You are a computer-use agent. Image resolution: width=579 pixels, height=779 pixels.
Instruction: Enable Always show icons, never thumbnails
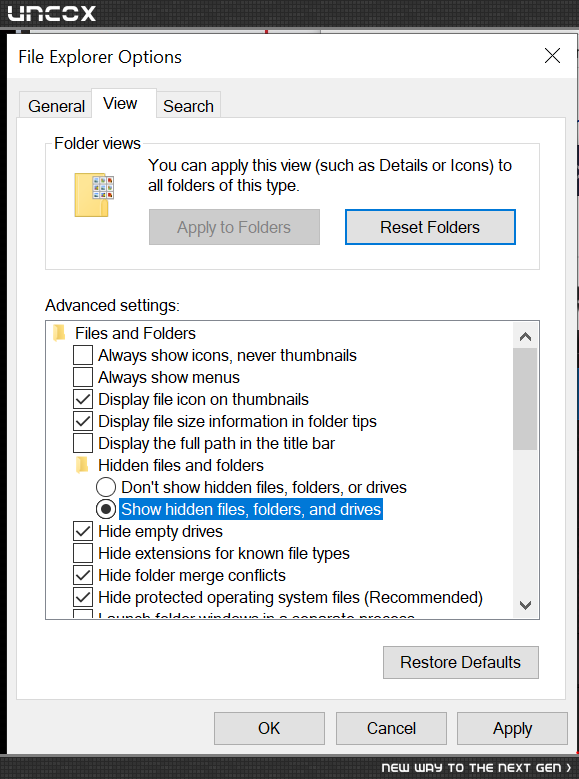83,355
